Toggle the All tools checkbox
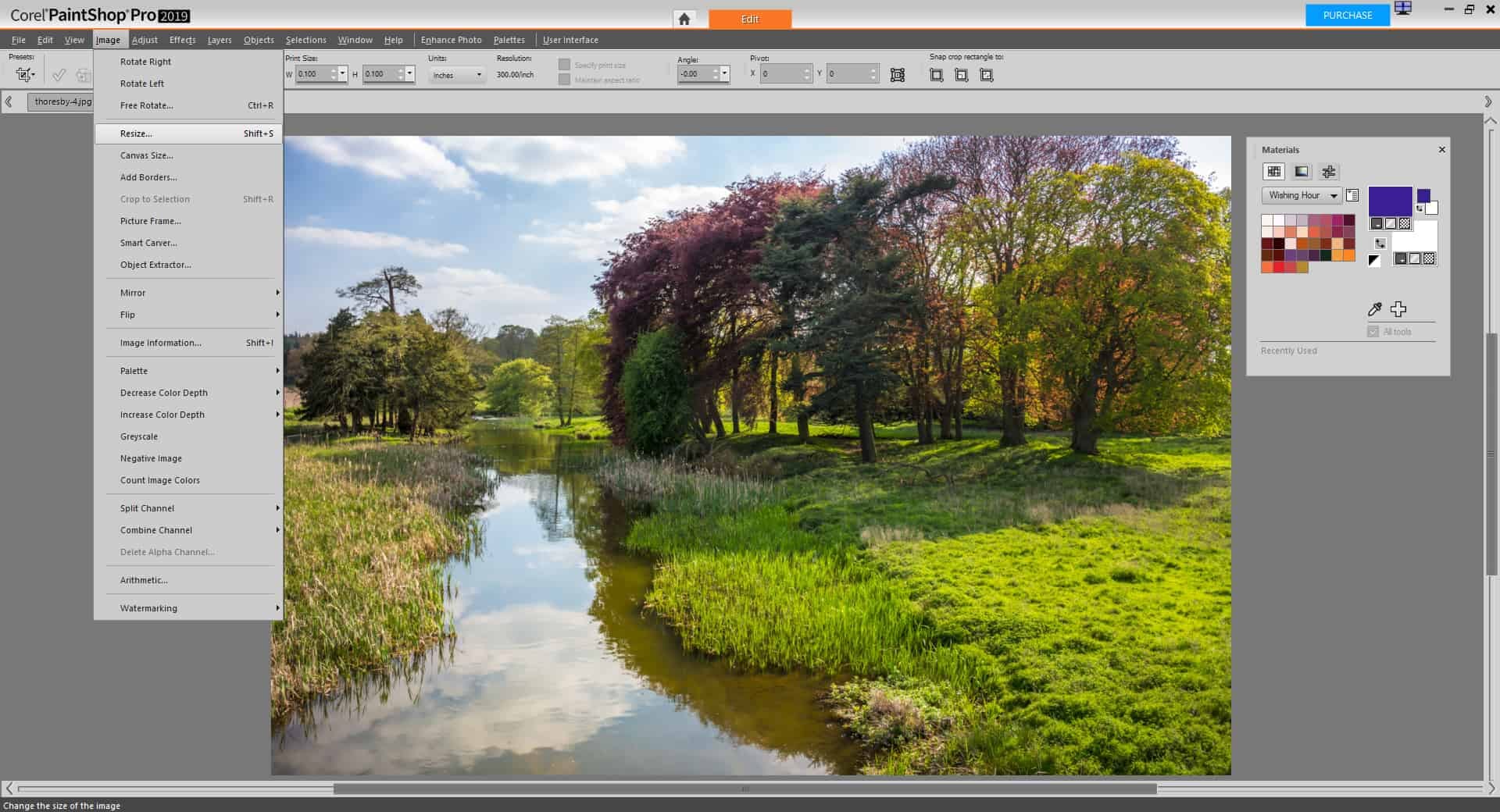1500x812 pixels. click(1373, 332)
